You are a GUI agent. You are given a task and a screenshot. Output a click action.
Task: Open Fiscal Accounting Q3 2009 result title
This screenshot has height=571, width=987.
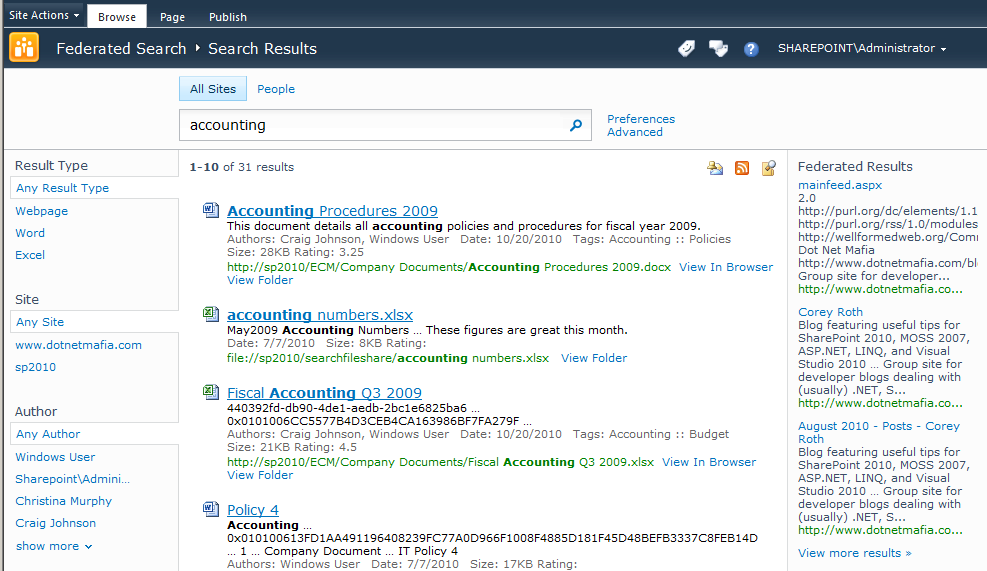pos(324,393)
